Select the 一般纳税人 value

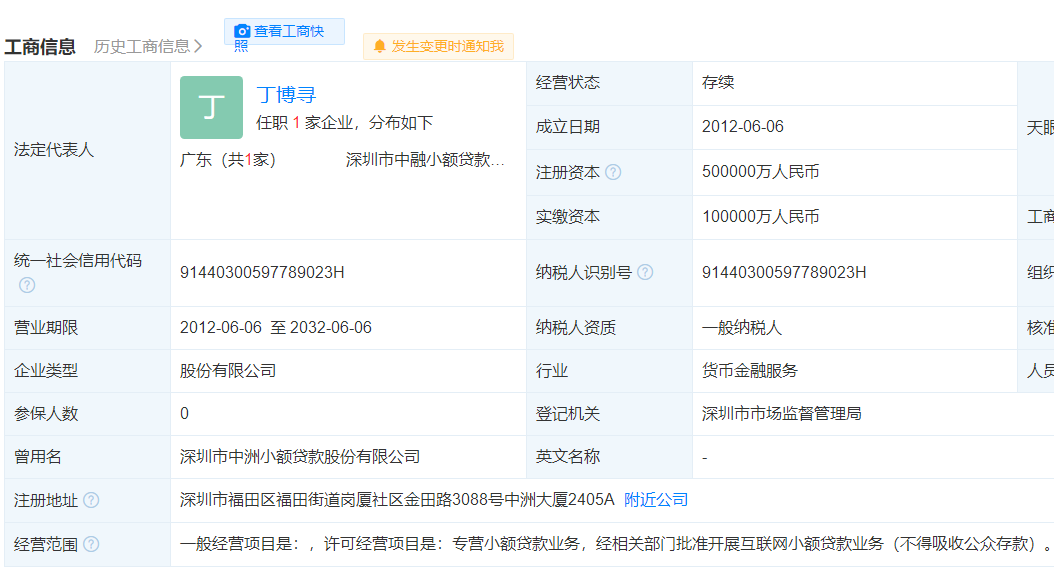click(741, 328)
